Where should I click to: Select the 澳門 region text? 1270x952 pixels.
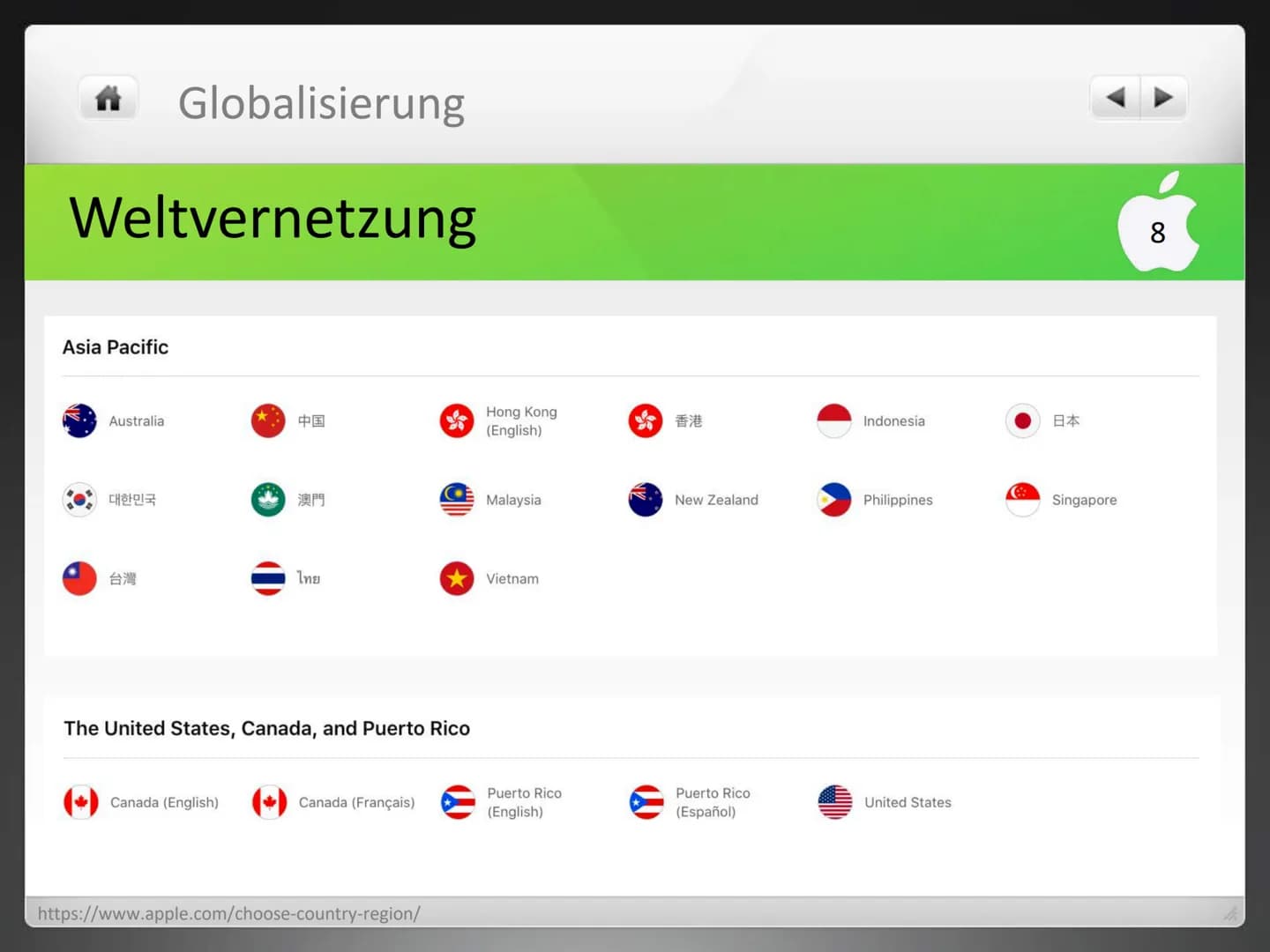click(311, 500)
